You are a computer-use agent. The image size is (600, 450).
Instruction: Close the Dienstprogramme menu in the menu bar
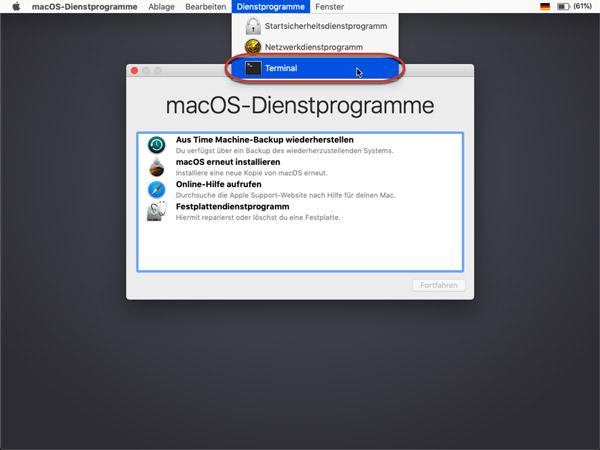click(x=271, y=7)
